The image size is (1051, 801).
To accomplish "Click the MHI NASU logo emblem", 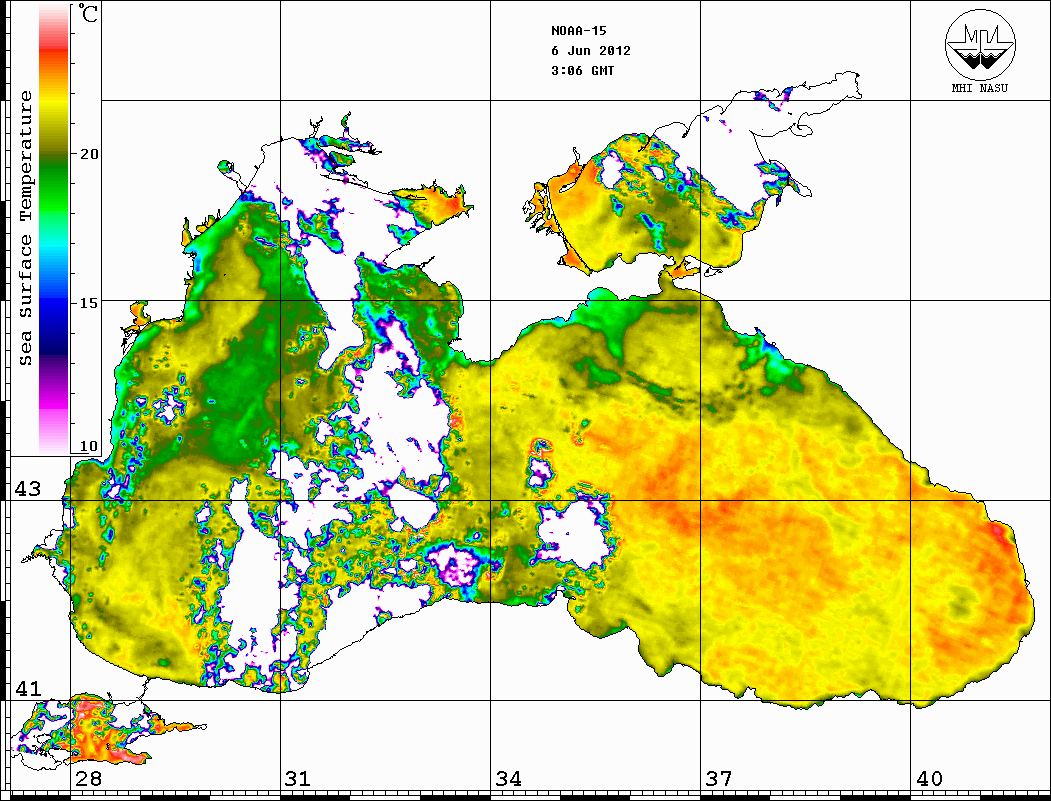I will click(980, 44).
